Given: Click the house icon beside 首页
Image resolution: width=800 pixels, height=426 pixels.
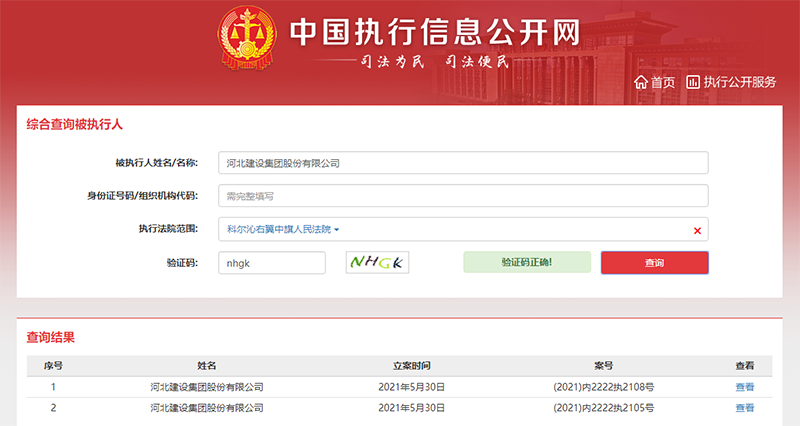Looking at the screenshot, I should coord(641,82).
